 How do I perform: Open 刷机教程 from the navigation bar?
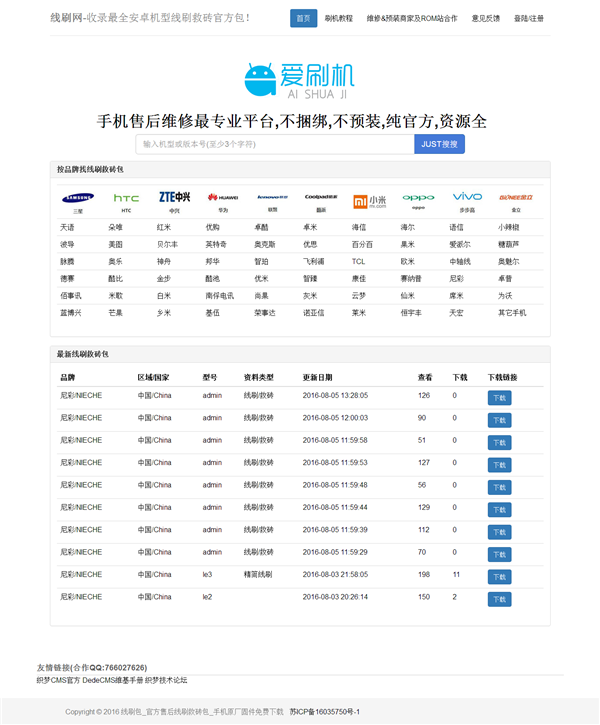pyautogui.click(x=338, y=18)
